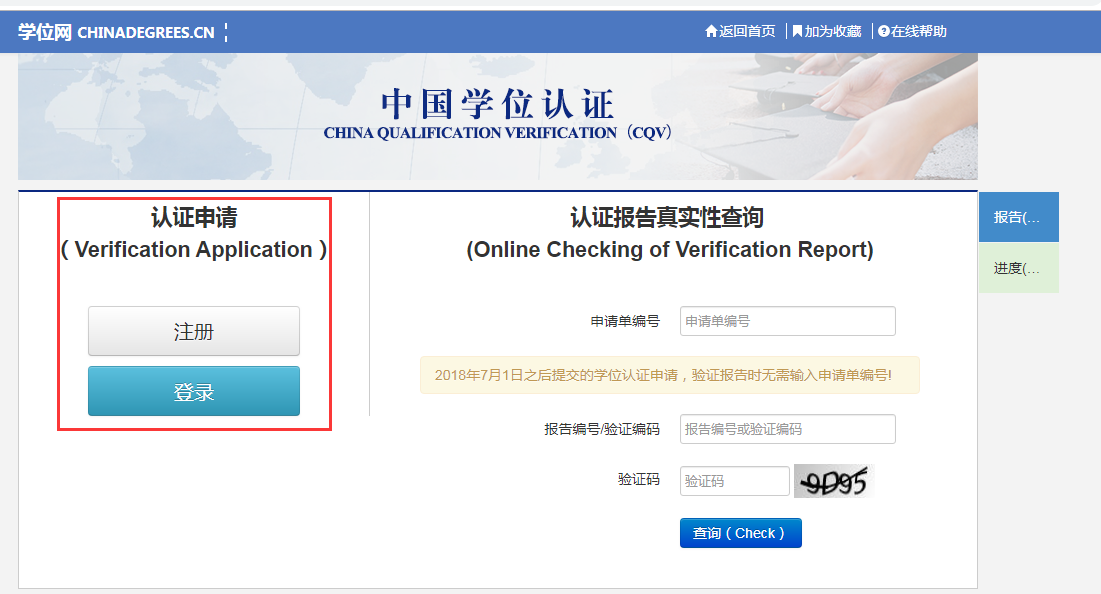Click the 申请单编号 field label
The height and width of the screenshot is (594, 1101).
click(x=625, y=321)
